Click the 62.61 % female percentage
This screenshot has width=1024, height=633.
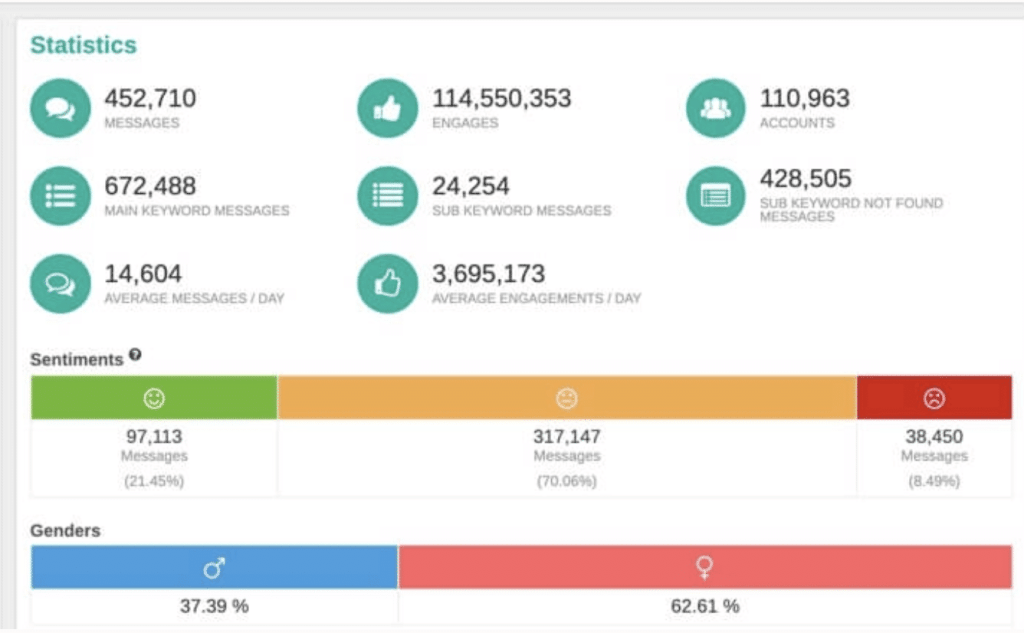pos(705,606)
